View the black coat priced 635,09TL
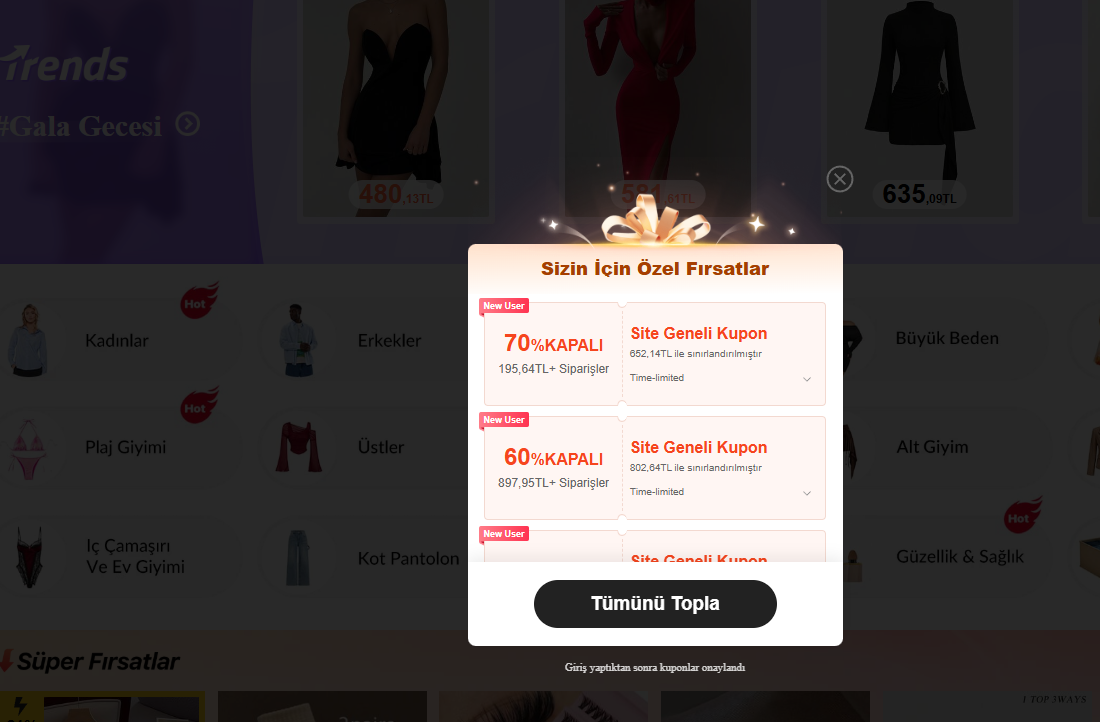 tap(919, 109)
